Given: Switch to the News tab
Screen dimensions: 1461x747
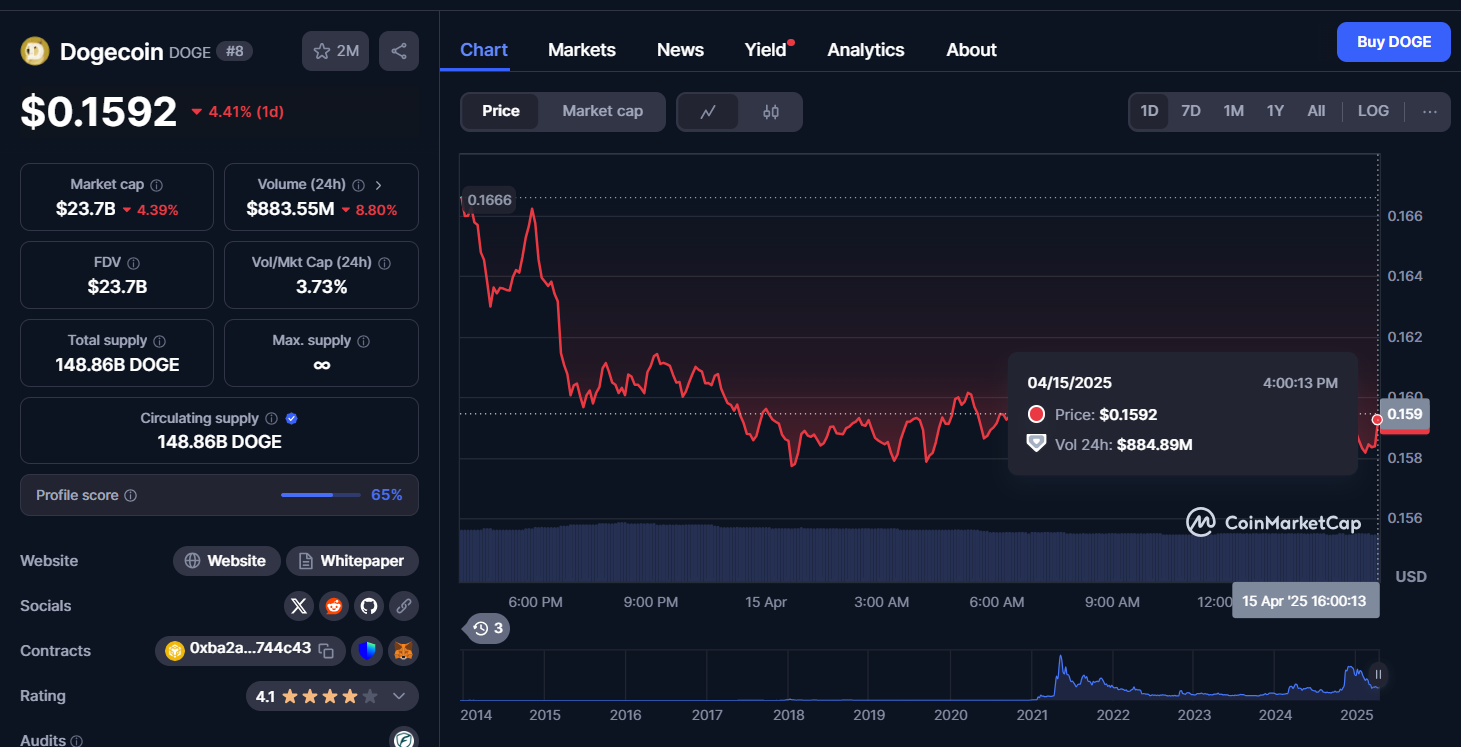Looking at the screenshot, I should (680, 50).
